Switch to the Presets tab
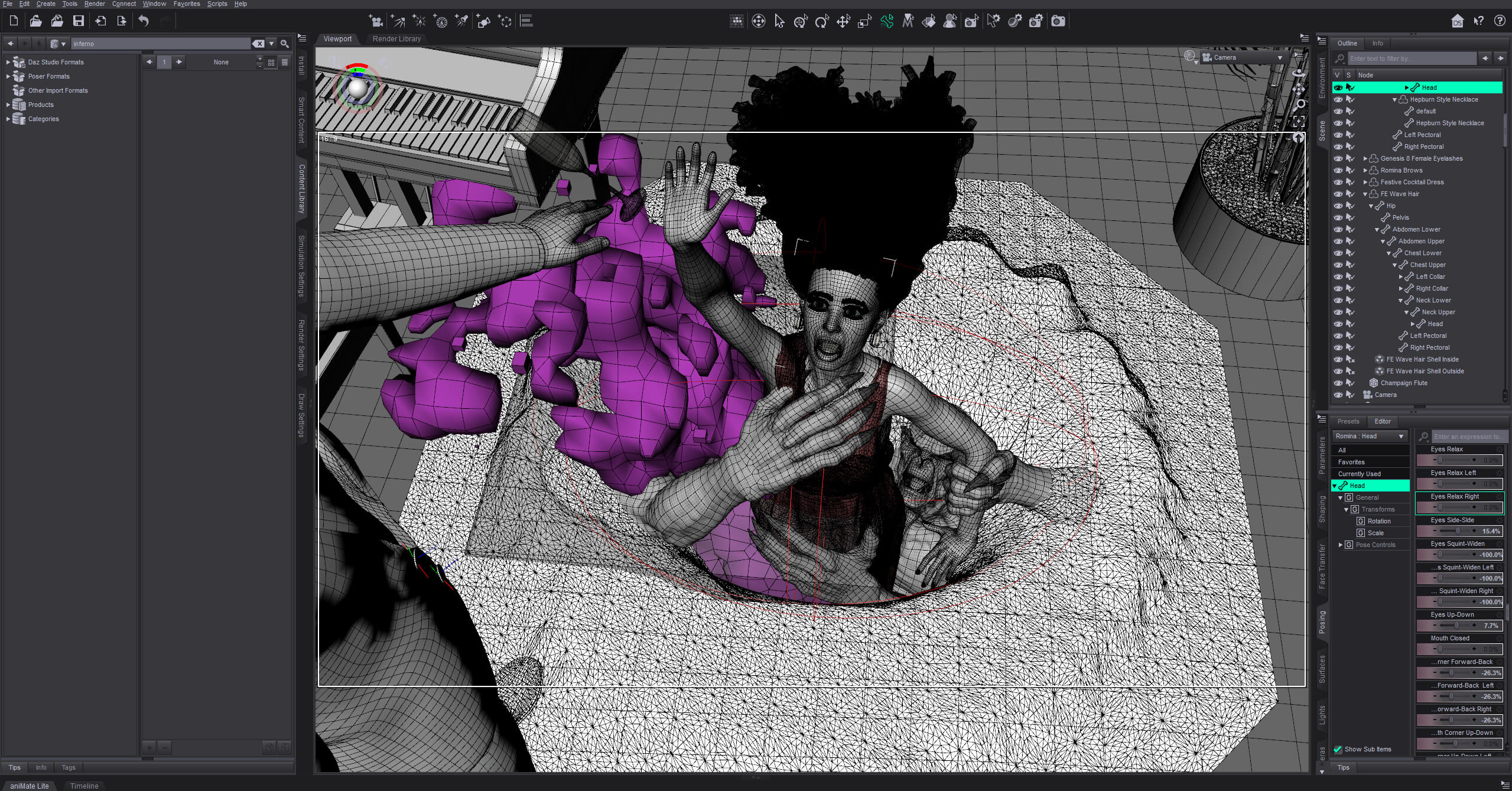1512x791 pixels. click(x=1348, y=421)
